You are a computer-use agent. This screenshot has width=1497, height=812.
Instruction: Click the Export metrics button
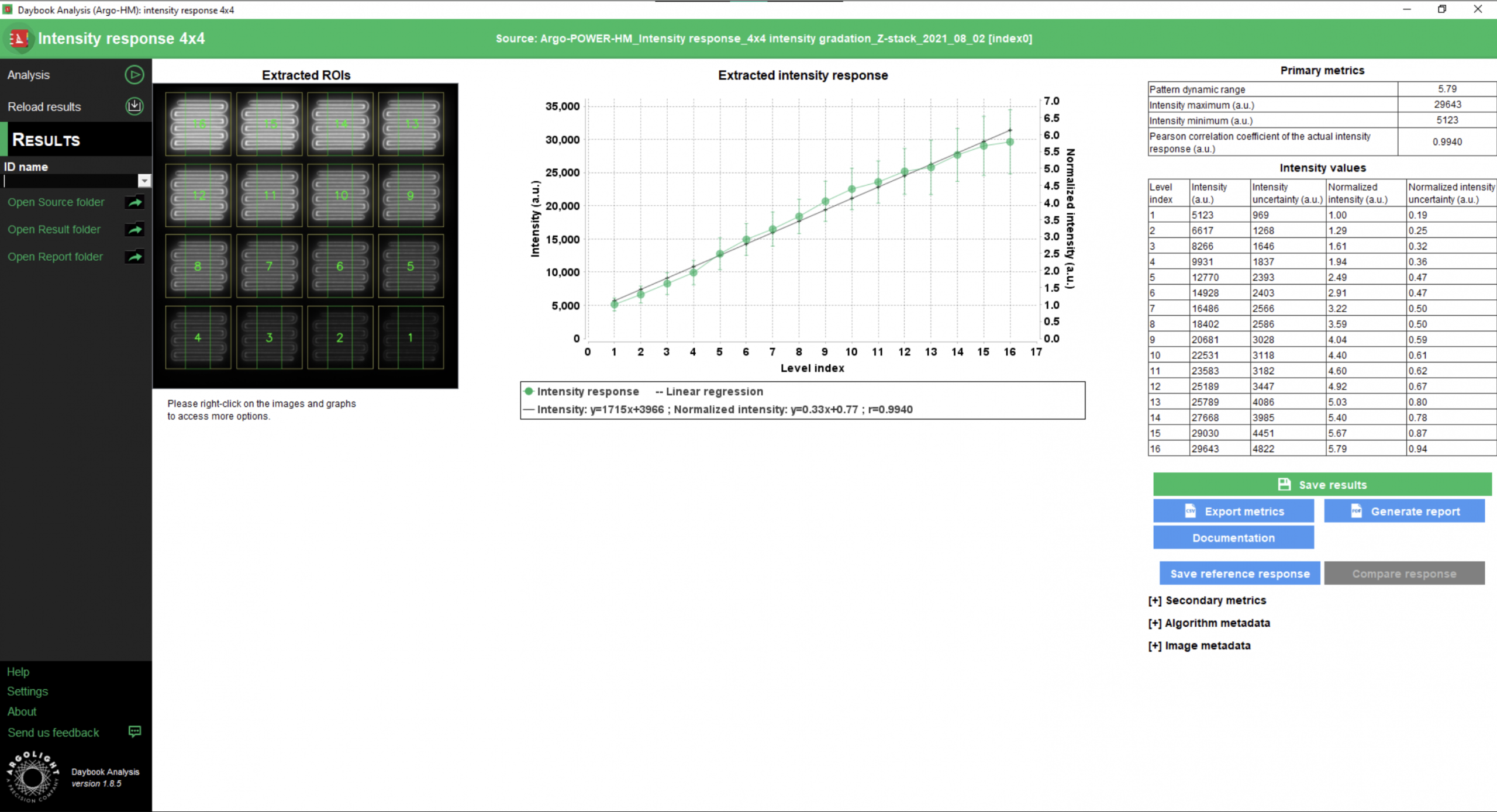coord(1233,511)
